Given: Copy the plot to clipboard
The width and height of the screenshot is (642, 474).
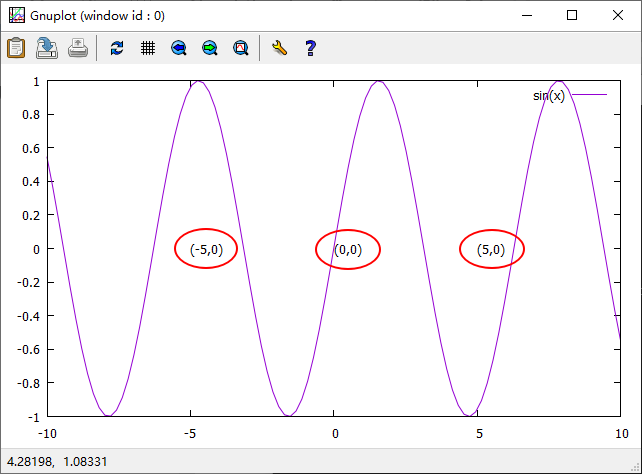Looking at the screenshot, I should [x=16, y=48].
